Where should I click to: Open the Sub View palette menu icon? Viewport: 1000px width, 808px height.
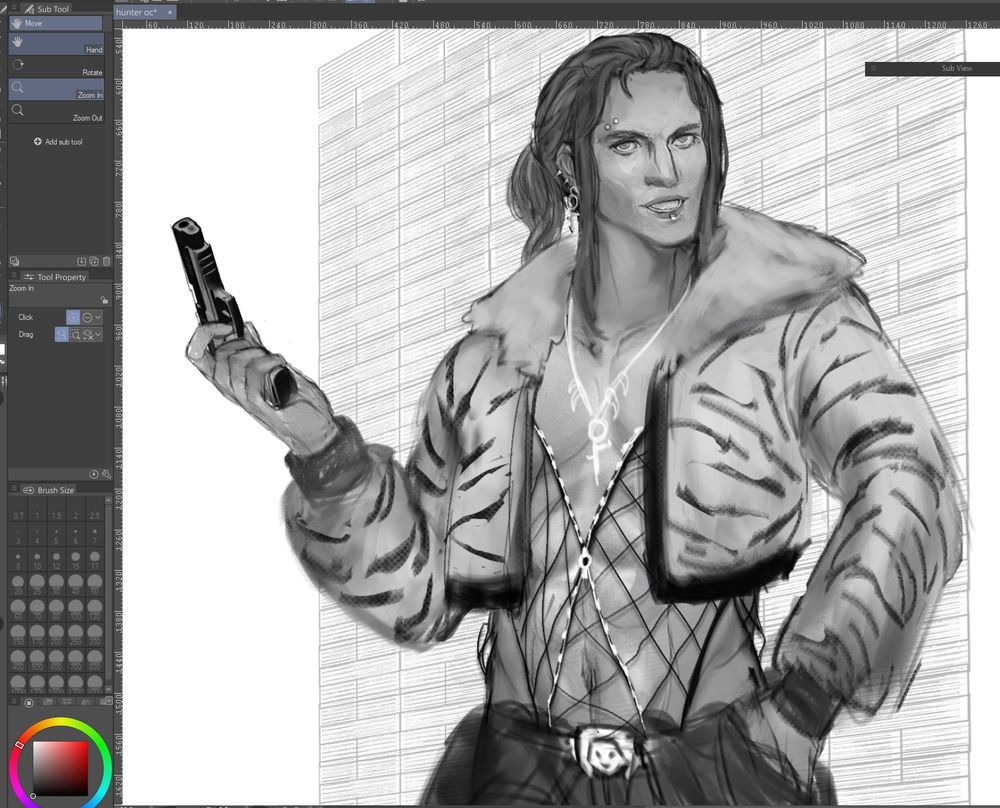pos(874,68)
